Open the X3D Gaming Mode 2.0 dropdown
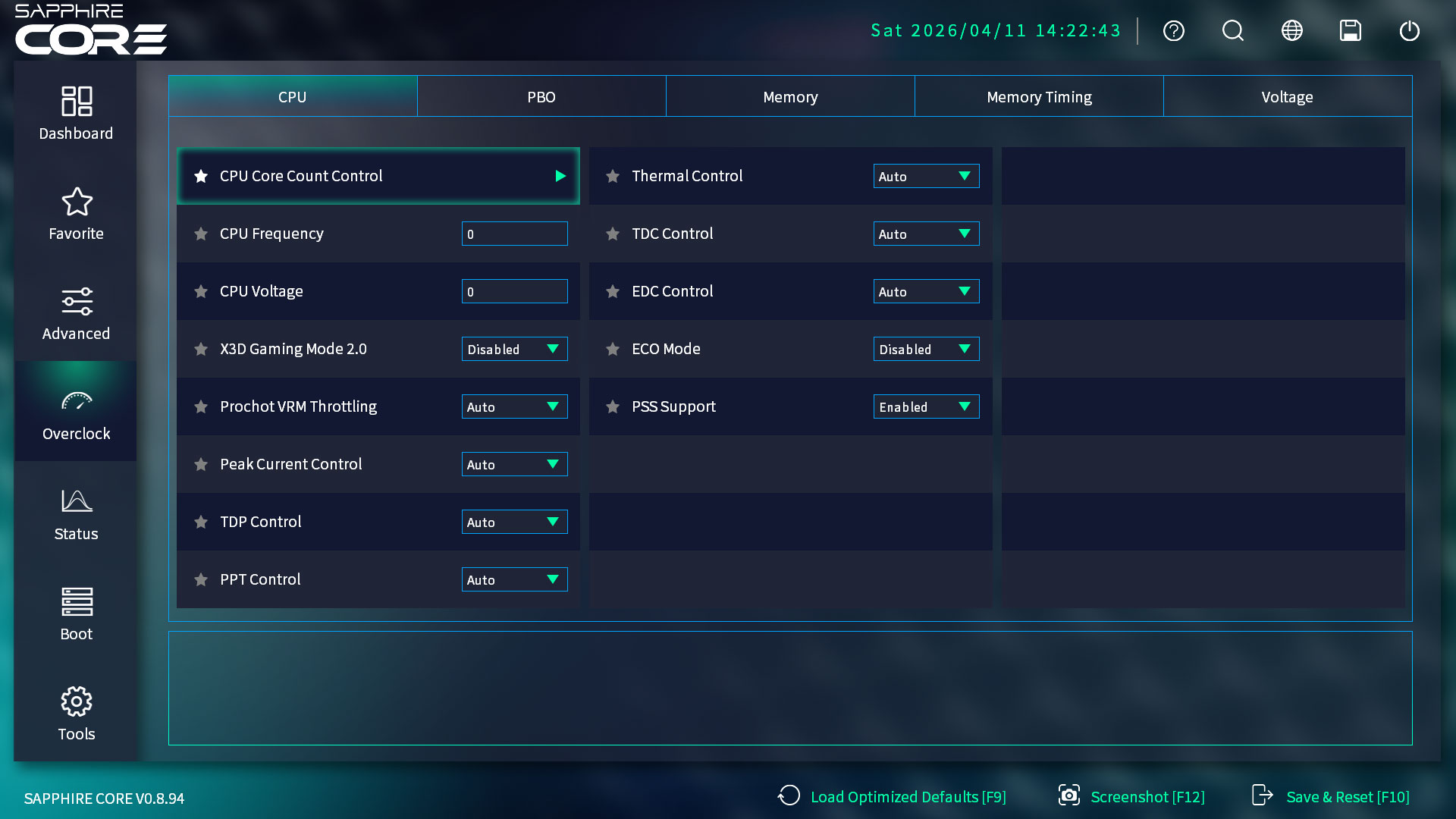 pyautogui.click(x=514, y=349)
